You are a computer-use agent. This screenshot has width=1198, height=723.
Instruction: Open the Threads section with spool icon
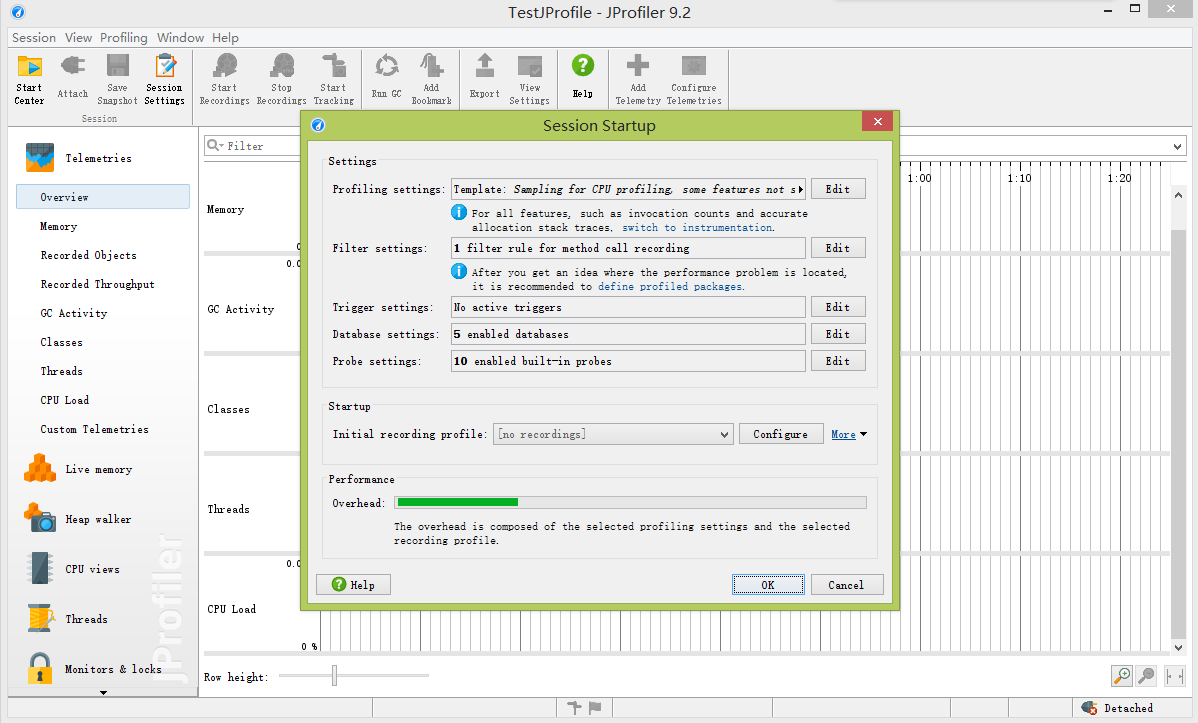point(86,619)
